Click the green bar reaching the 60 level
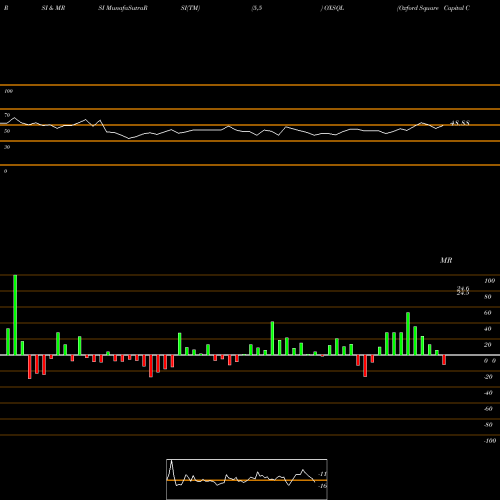The height and width of the screenshot is (500, 500). (x=408, y=334)
